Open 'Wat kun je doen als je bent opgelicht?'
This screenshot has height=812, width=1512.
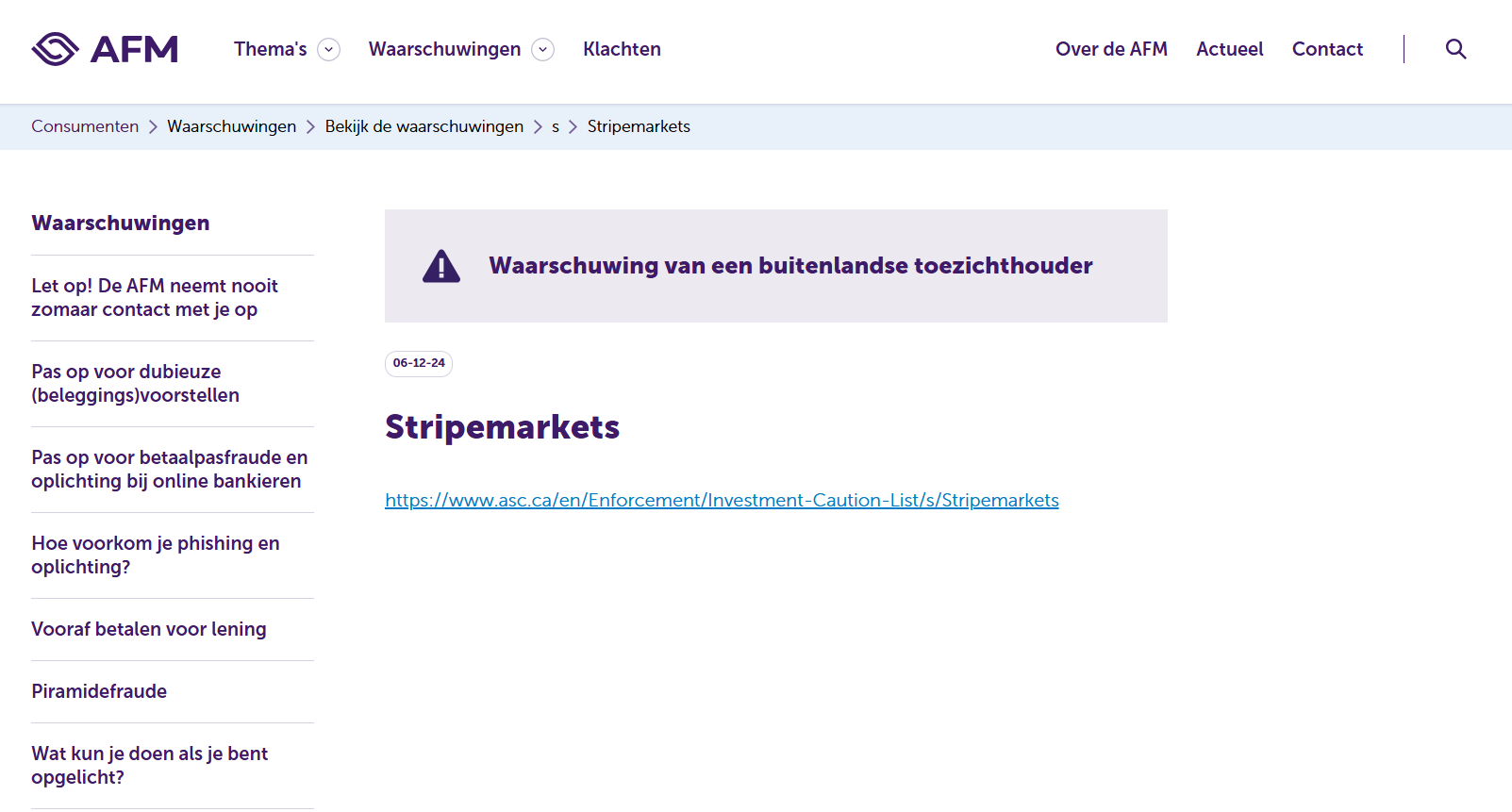pos(149,765)
